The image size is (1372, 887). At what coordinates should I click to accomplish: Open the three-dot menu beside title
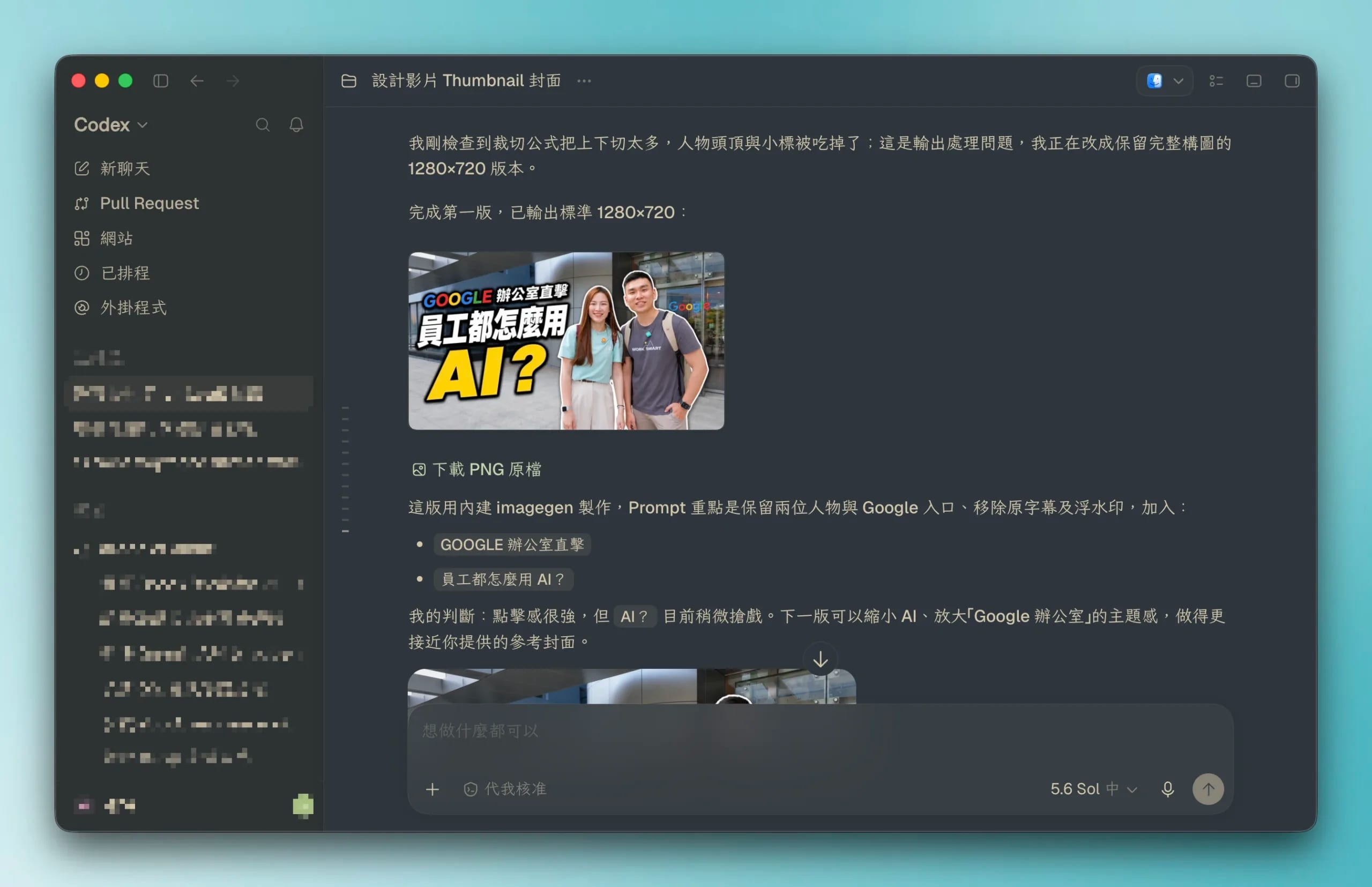[x=584, y=80]
